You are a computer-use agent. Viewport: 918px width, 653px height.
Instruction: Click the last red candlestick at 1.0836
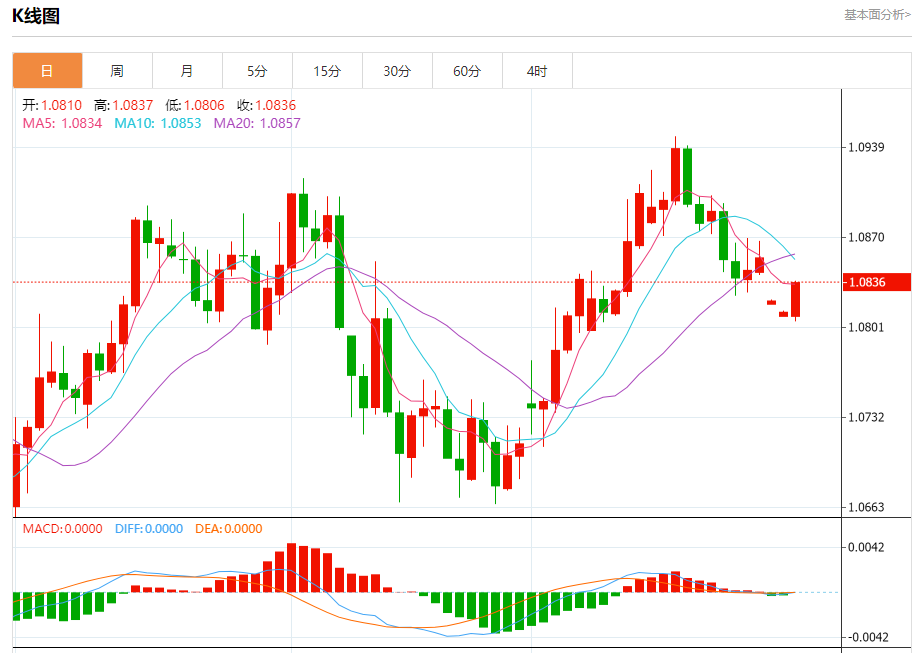[x=795, y=299]
